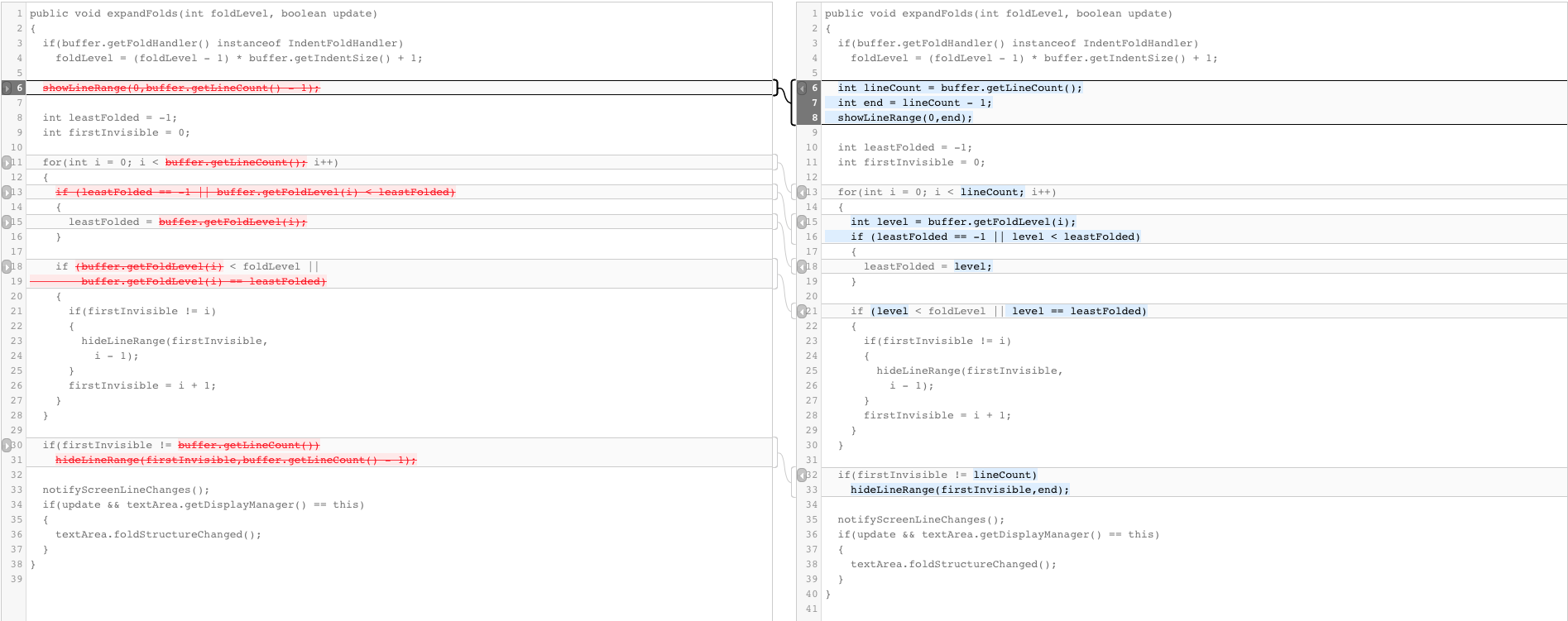Click 'notifyScreenLineChanges();' in left pane
This screenshot has width=1568, height=621.
click(x=126, y=490)
